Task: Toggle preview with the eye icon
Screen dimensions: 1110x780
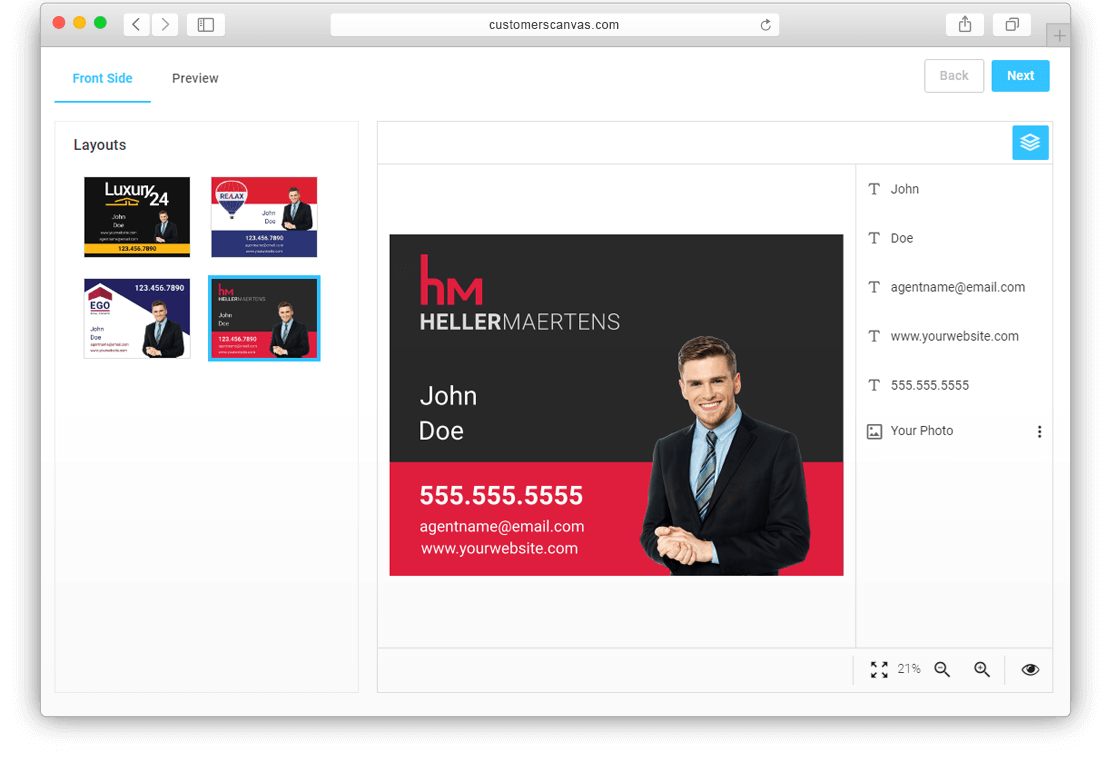Action: click(1030, 670)
